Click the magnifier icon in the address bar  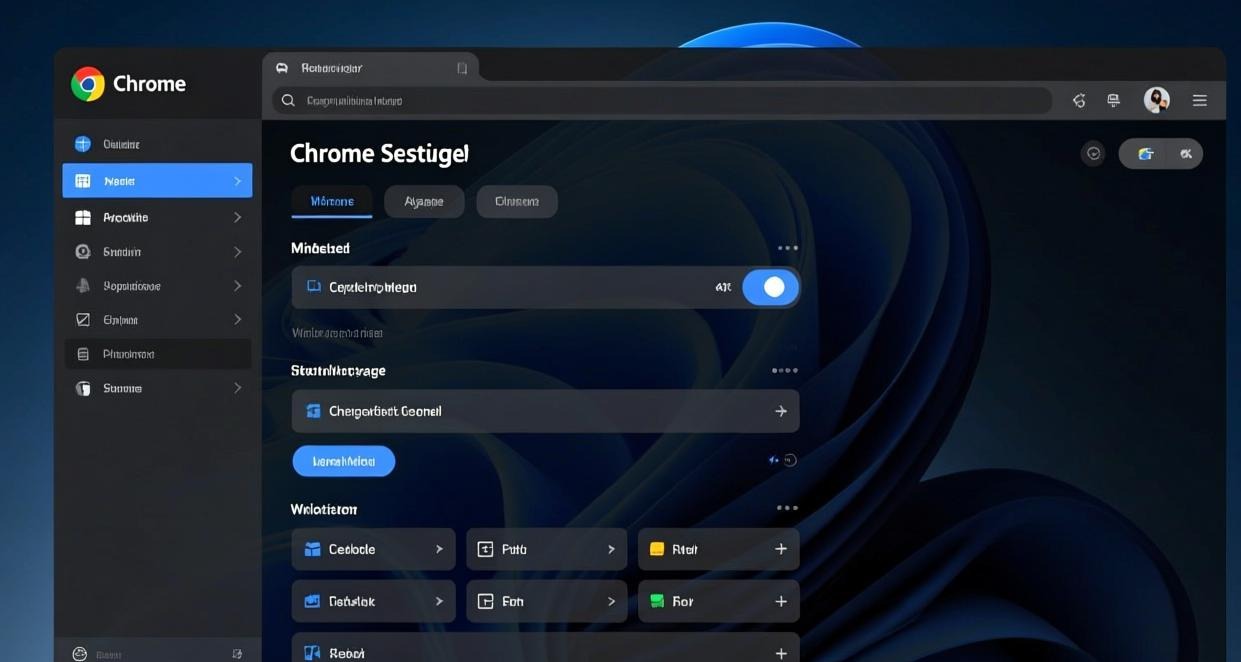288,100
